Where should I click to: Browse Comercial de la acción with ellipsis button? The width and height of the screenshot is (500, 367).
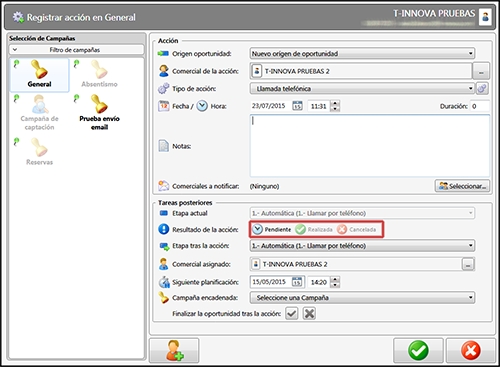click(481, 71)
